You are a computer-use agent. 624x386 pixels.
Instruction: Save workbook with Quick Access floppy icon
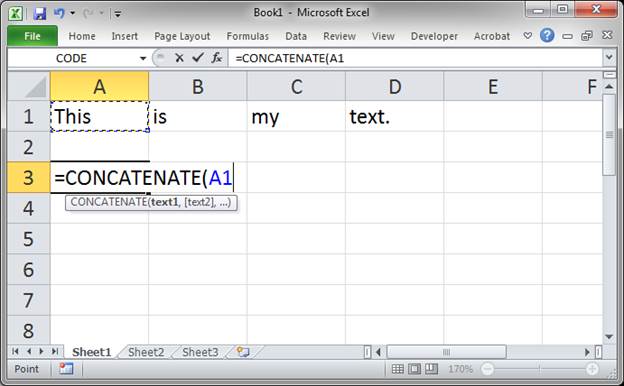click(x=39, y=13)
